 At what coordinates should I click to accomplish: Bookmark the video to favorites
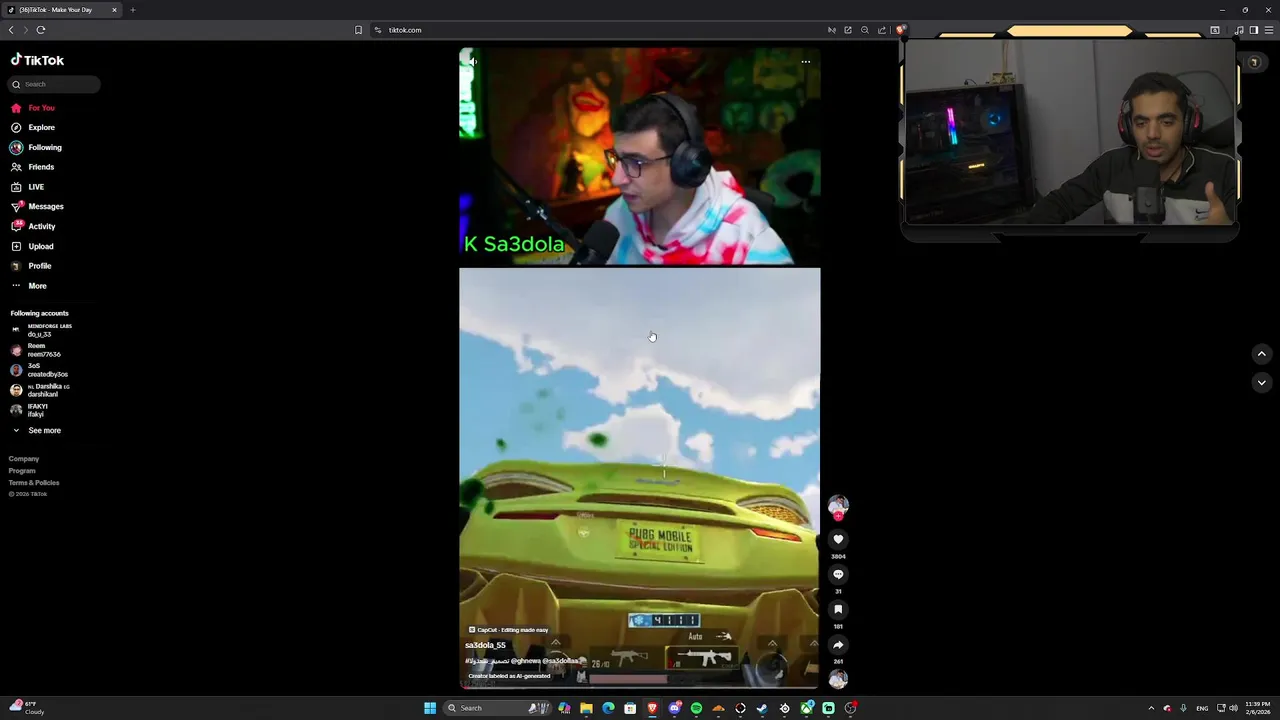pos(838,610)
